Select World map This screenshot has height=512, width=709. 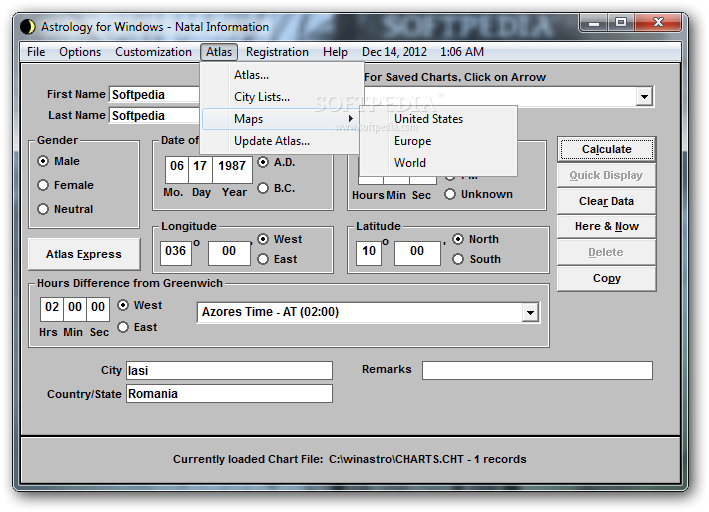click(439, 163)
